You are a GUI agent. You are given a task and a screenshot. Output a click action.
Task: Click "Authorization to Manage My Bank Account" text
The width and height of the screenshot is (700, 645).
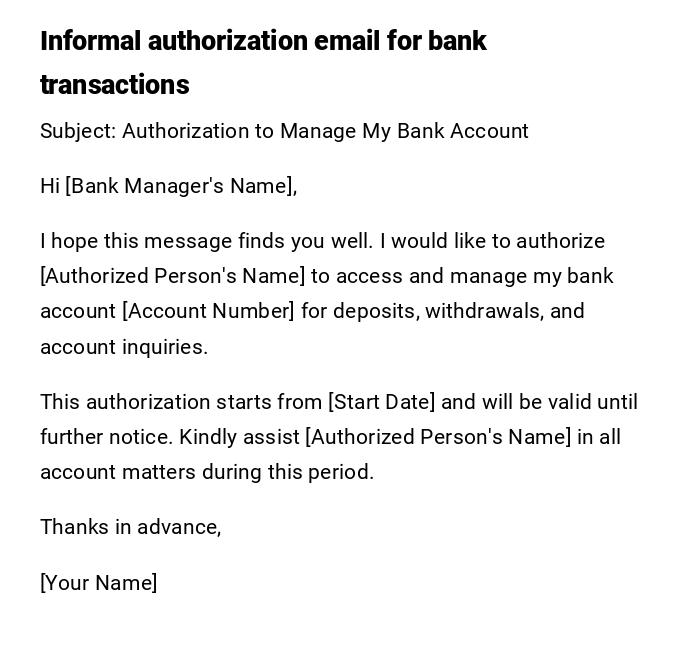(325, 131)
